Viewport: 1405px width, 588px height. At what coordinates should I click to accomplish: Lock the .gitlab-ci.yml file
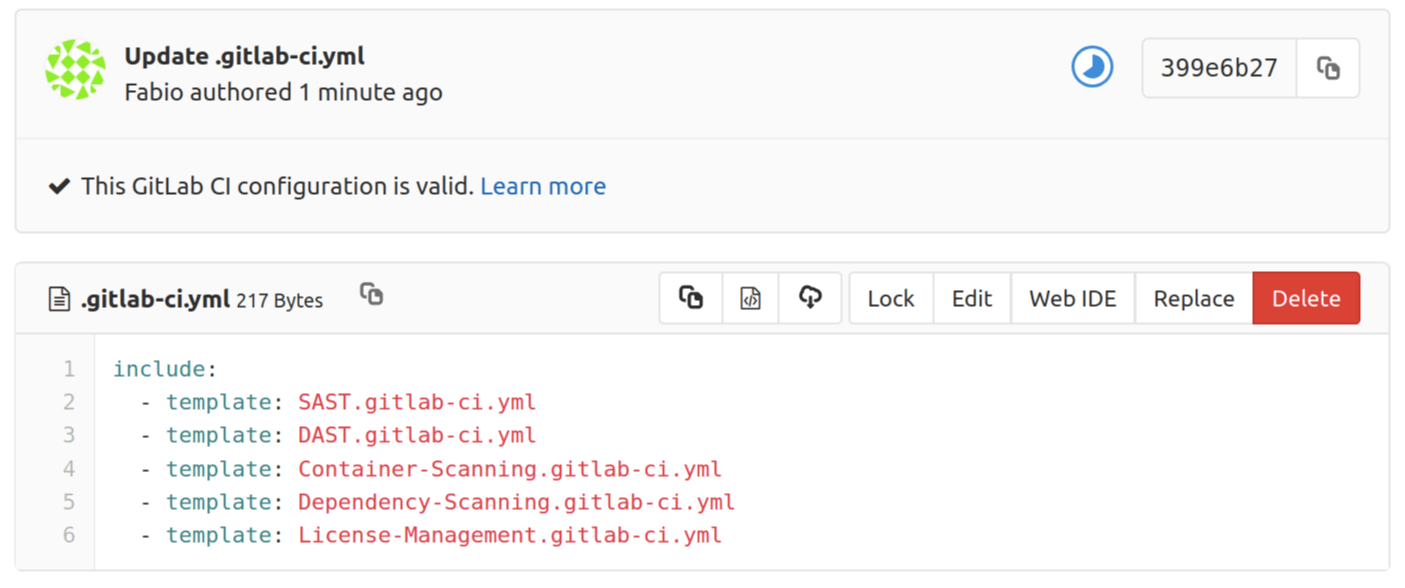[x=890, y=297]
